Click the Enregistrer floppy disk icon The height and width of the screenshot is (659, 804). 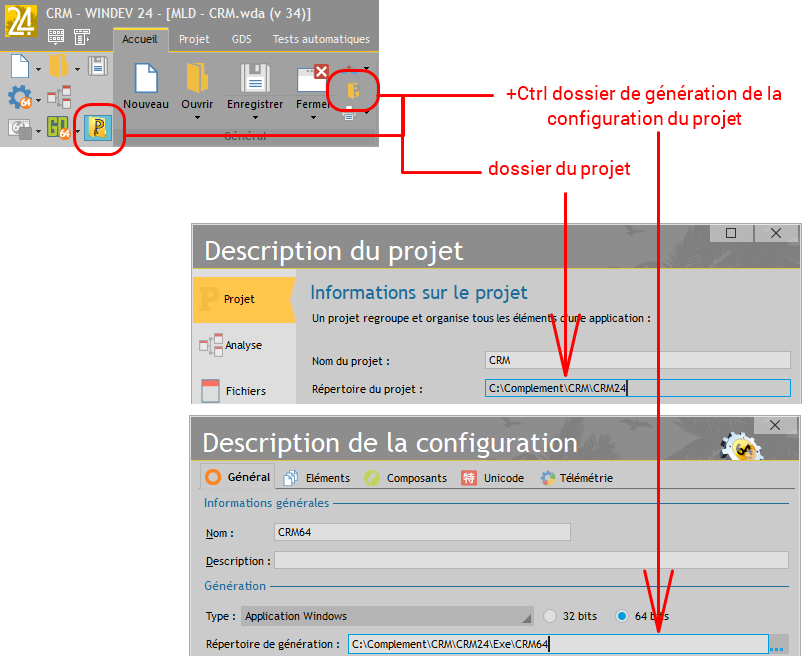(255, 78)
